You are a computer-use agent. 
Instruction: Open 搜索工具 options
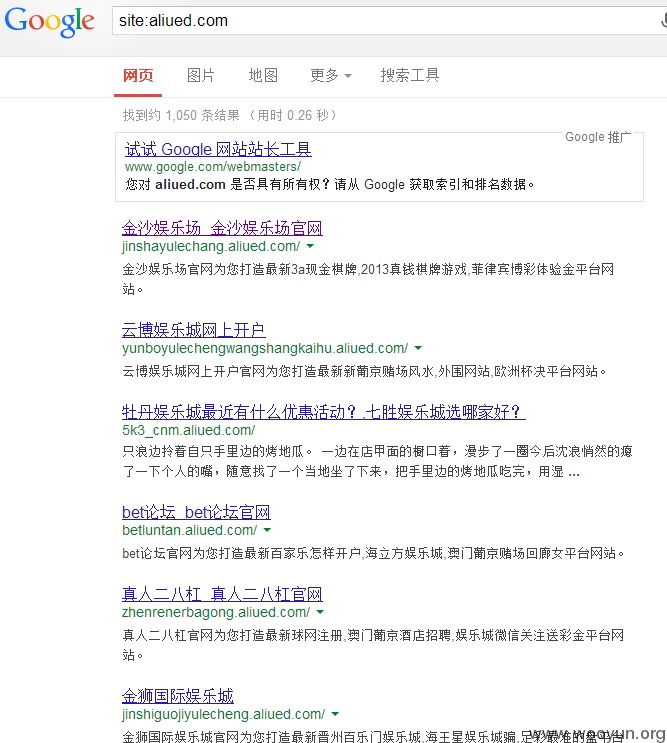point(410,75)
